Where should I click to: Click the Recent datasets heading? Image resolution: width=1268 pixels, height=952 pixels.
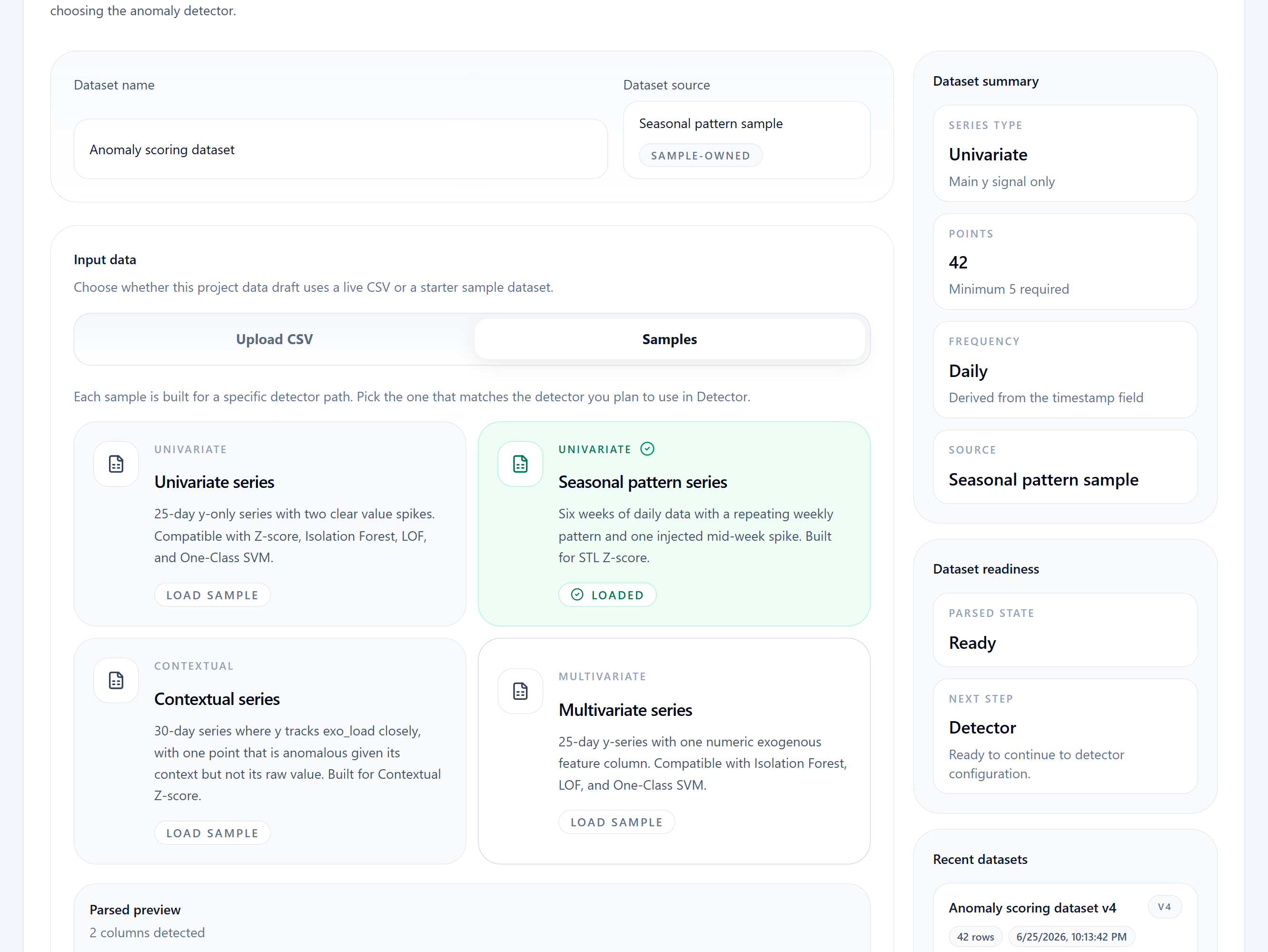tap(980, 859)
